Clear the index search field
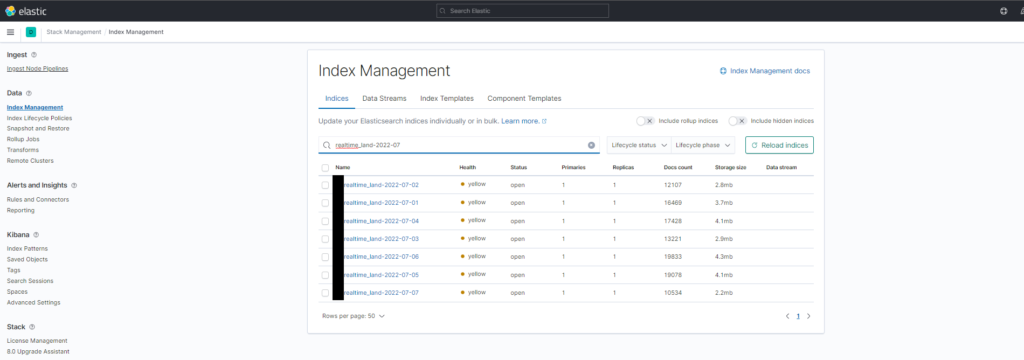The image size is (1024, 360). click(x=591, y=145)
